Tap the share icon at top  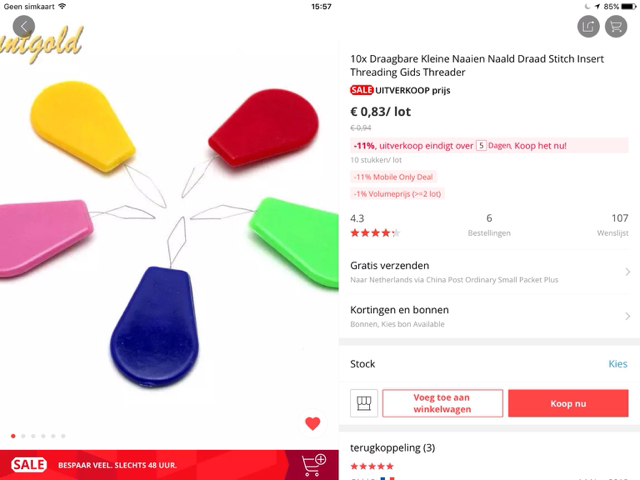(588, 27)
